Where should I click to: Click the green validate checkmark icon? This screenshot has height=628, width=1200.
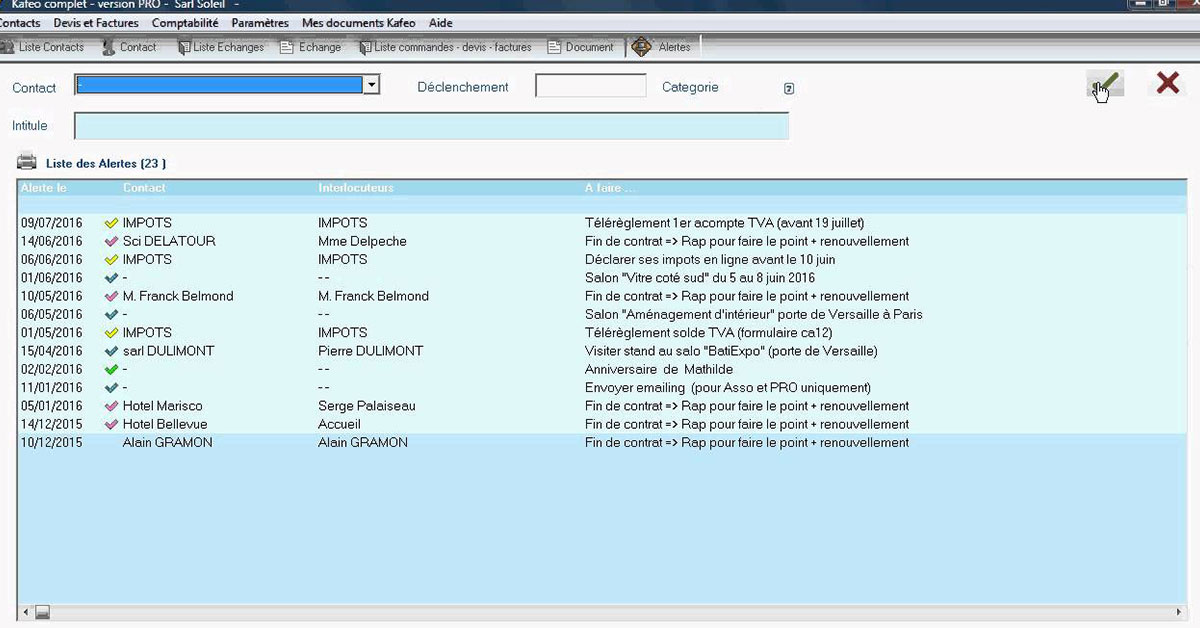pos(1105,84)
